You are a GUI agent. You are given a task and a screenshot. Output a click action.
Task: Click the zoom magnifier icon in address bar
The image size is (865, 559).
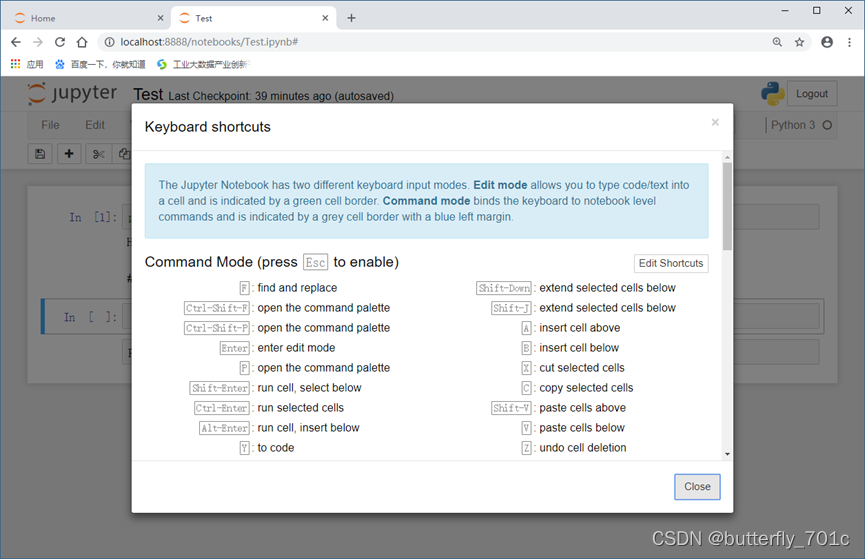pyautogui.click(x=777, y=42)
